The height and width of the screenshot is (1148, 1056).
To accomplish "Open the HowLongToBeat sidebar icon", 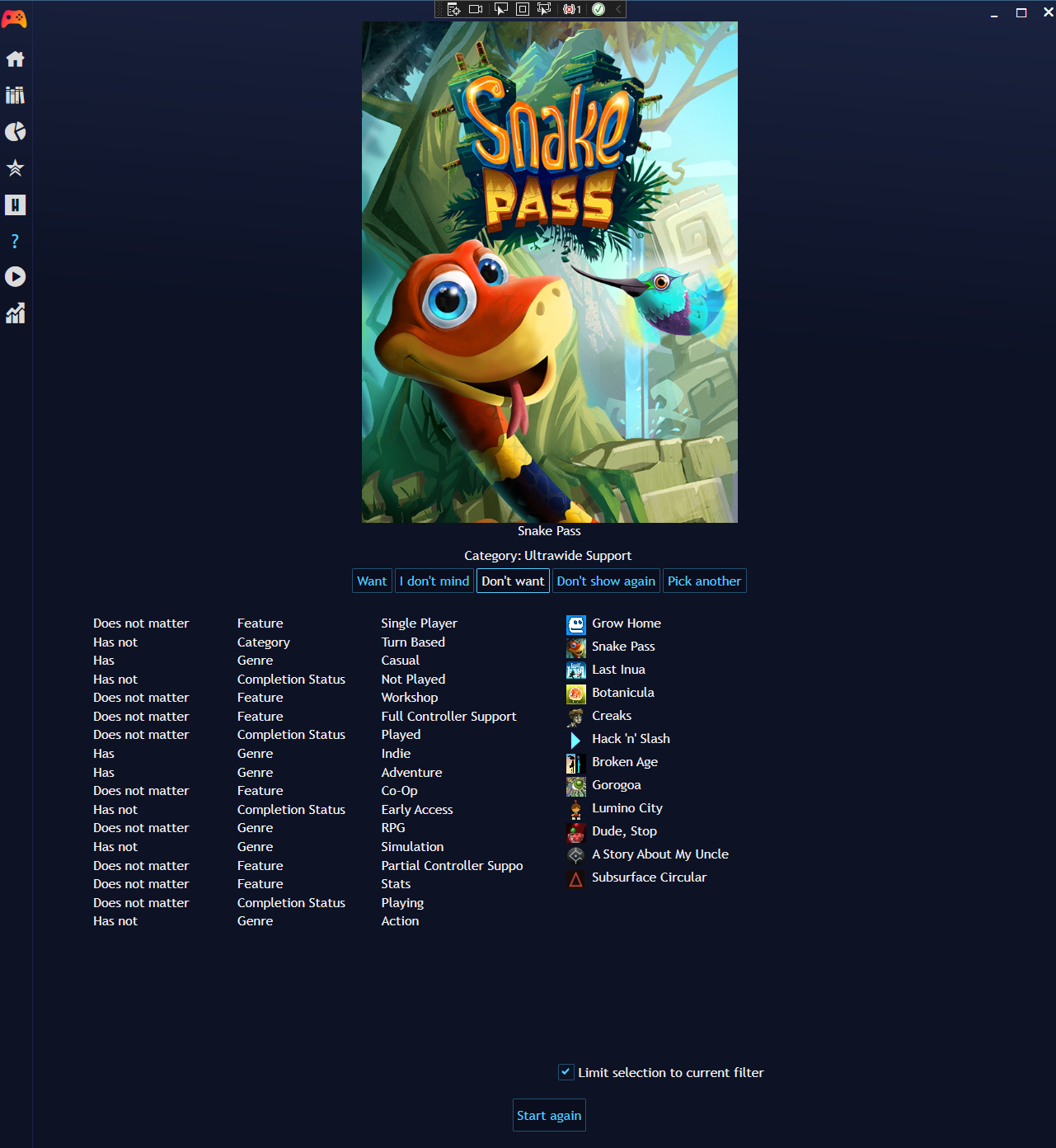I will pos(15,205).
